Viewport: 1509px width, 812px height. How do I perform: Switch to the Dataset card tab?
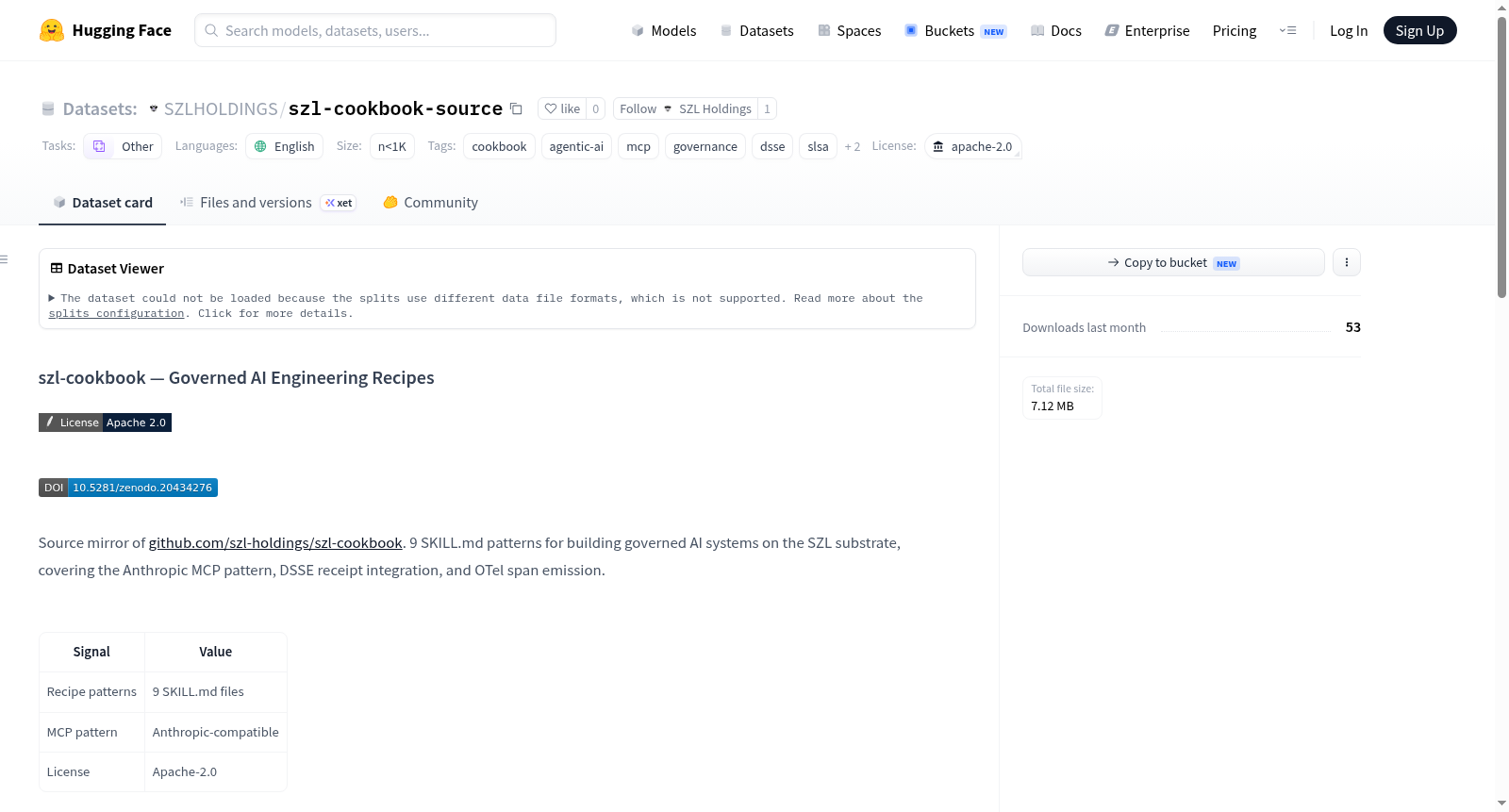102,203
